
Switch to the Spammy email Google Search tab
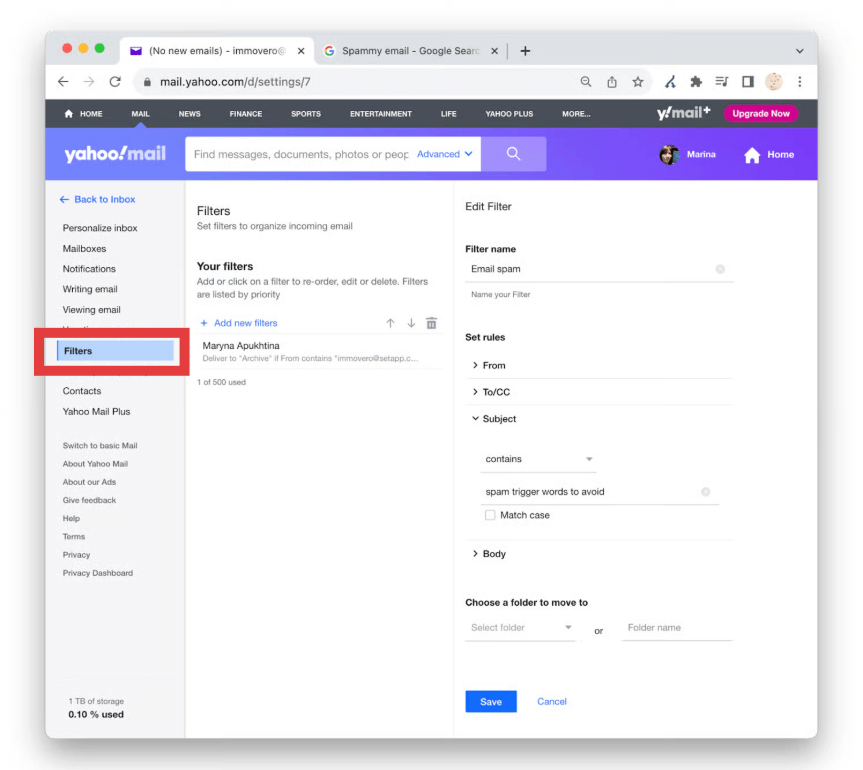[x=408, y=51]
